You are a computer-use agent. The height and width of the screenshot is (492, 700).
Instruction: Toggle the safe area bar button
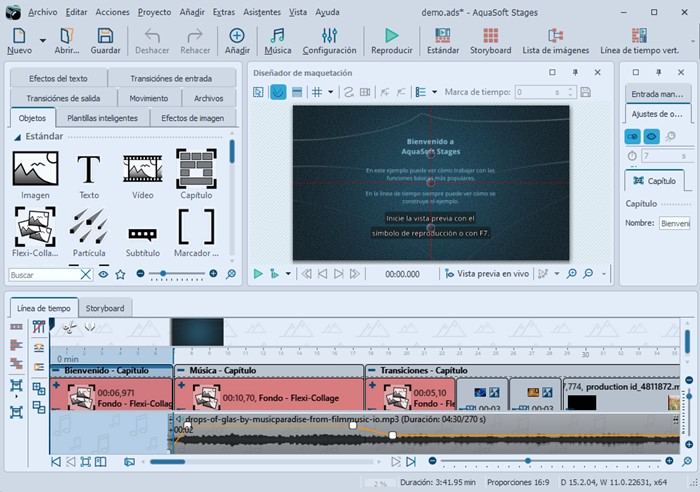click(297, 92)
